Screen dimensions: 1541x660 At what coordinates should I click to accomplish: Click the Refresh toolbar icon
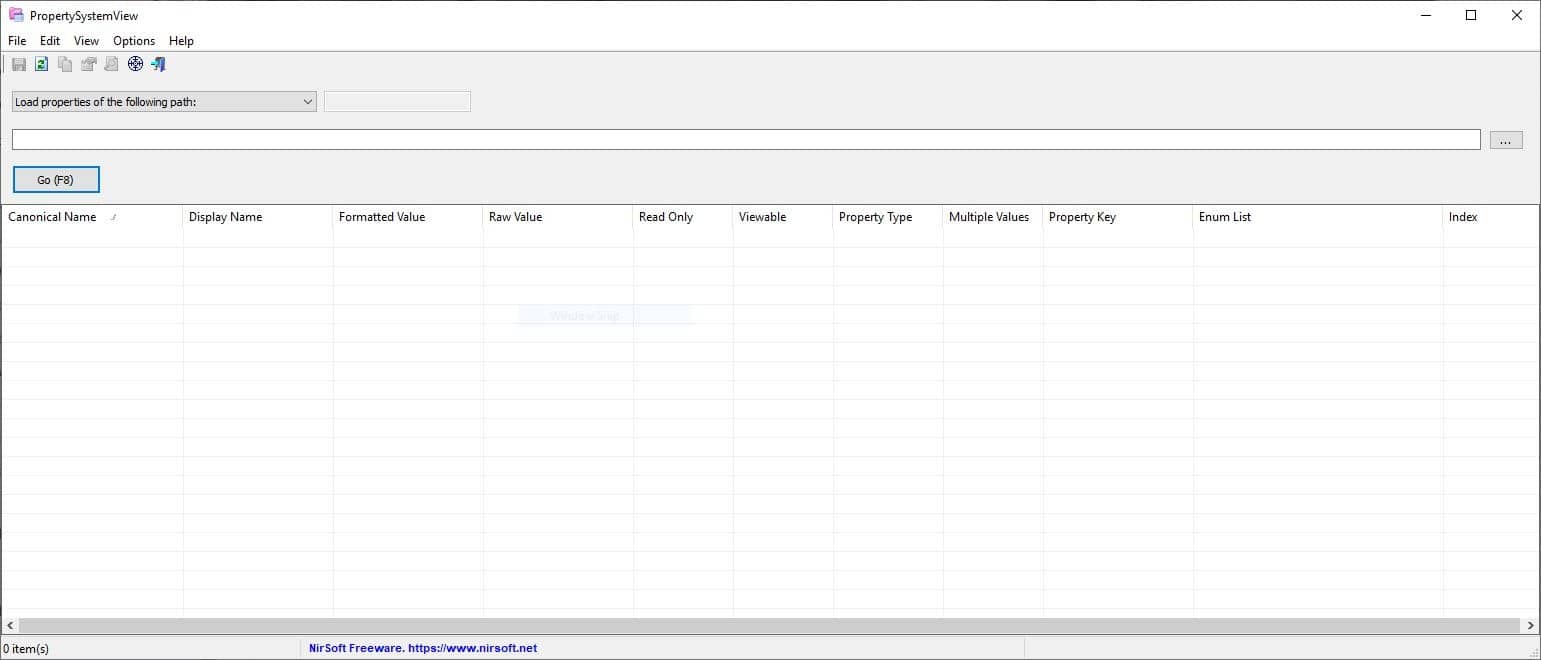pyautogui.click(x=40, y=63)
